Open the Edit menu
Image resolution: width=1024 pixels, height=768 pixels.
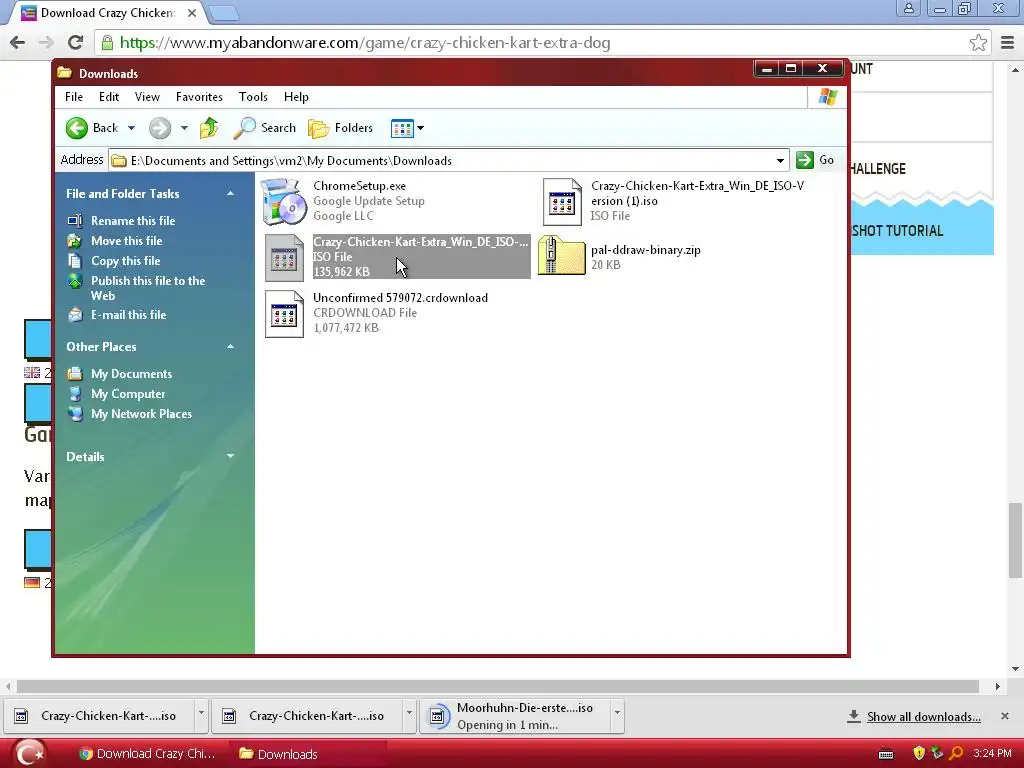pos(109,97)
